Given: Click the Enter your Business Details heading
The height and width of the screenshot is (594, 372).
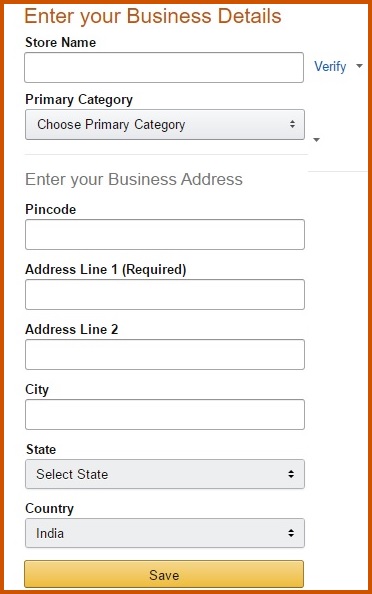Looking at the screenshot, I should click(153, 16).
